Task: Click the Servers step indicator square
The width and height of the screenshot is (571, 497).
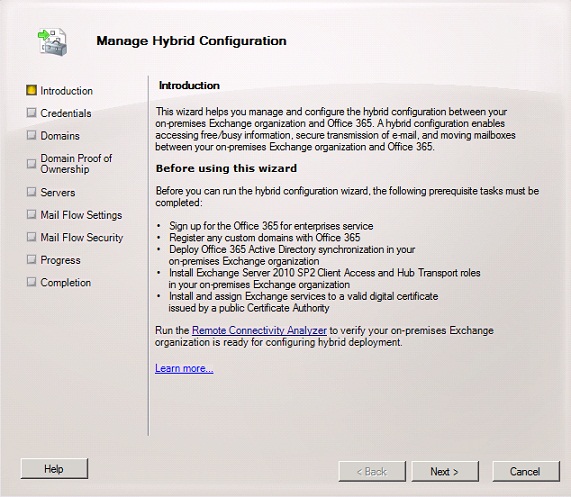Action: (x=31, y=192)
